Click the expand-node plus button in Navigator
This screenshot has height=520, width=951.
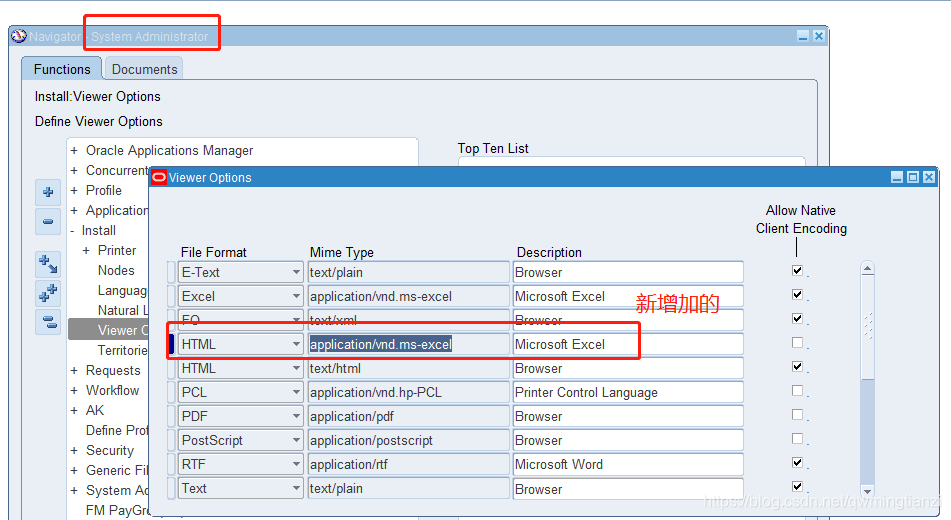pos(48,192)
